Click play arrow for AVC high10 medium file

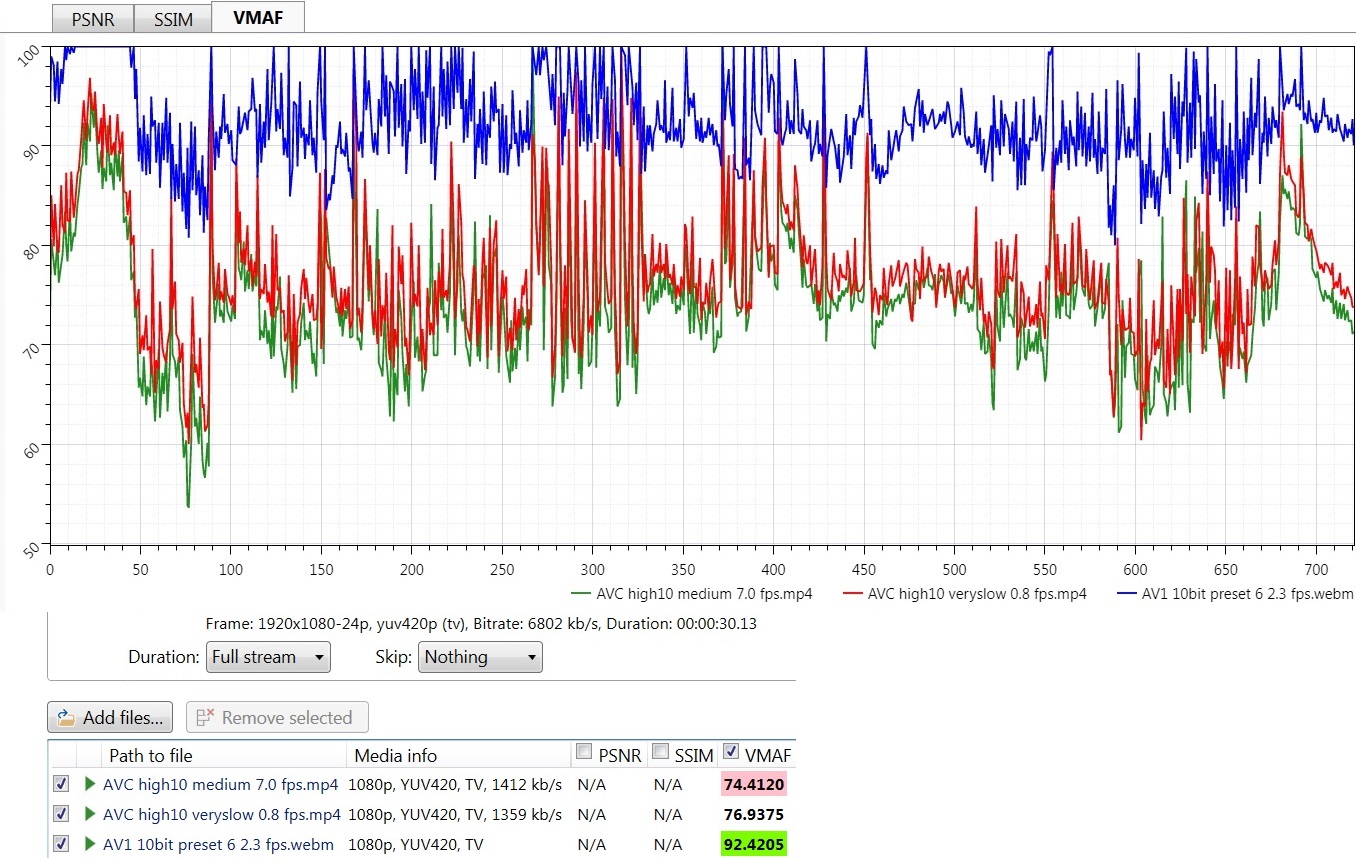pyautogui.click(x=91, y=784)
